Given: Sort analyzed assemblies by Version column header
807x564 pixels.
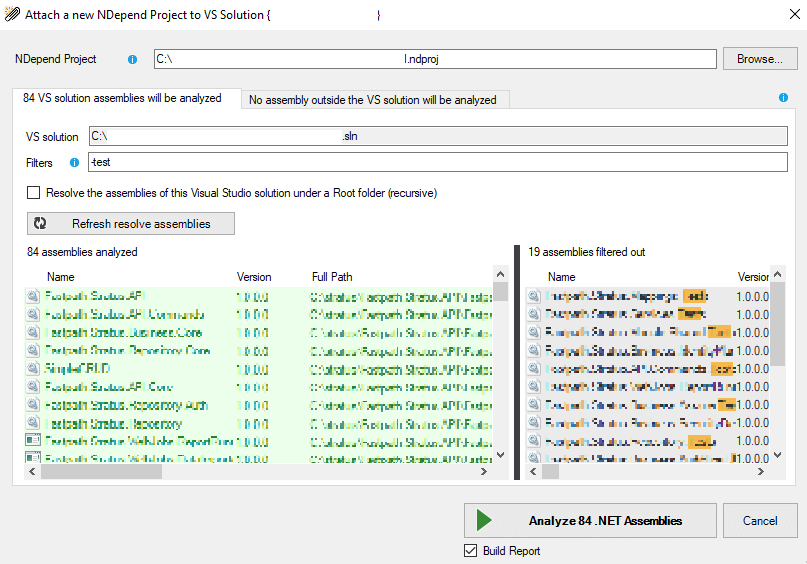Looking at the screenshot, I should 254,277.
